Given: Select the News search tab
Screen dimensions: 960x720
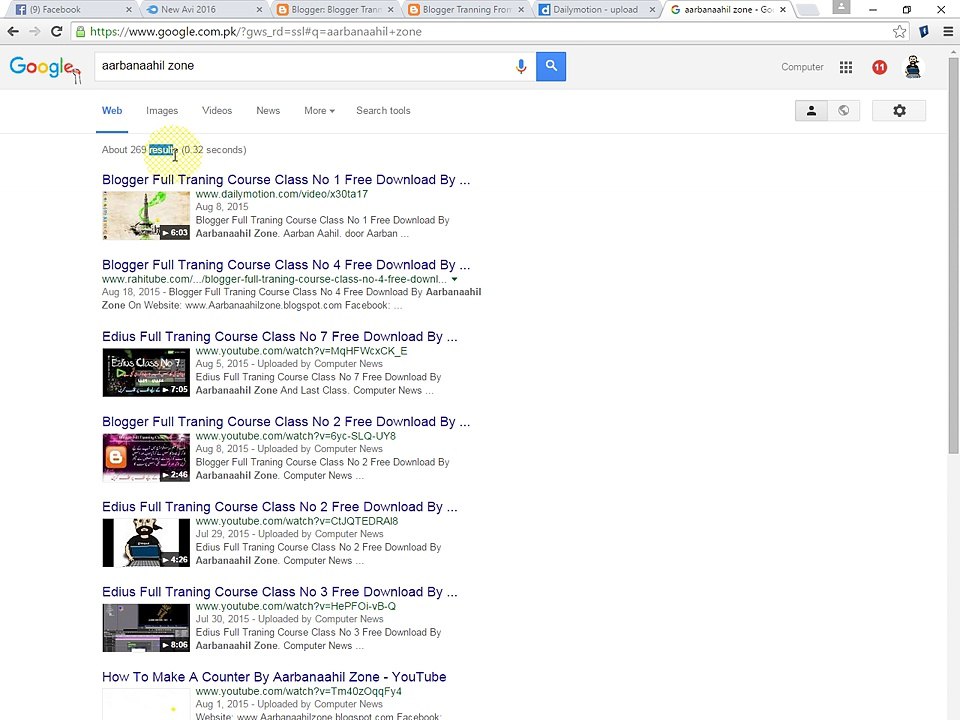Looking at the screenshot, I should 268,111.
